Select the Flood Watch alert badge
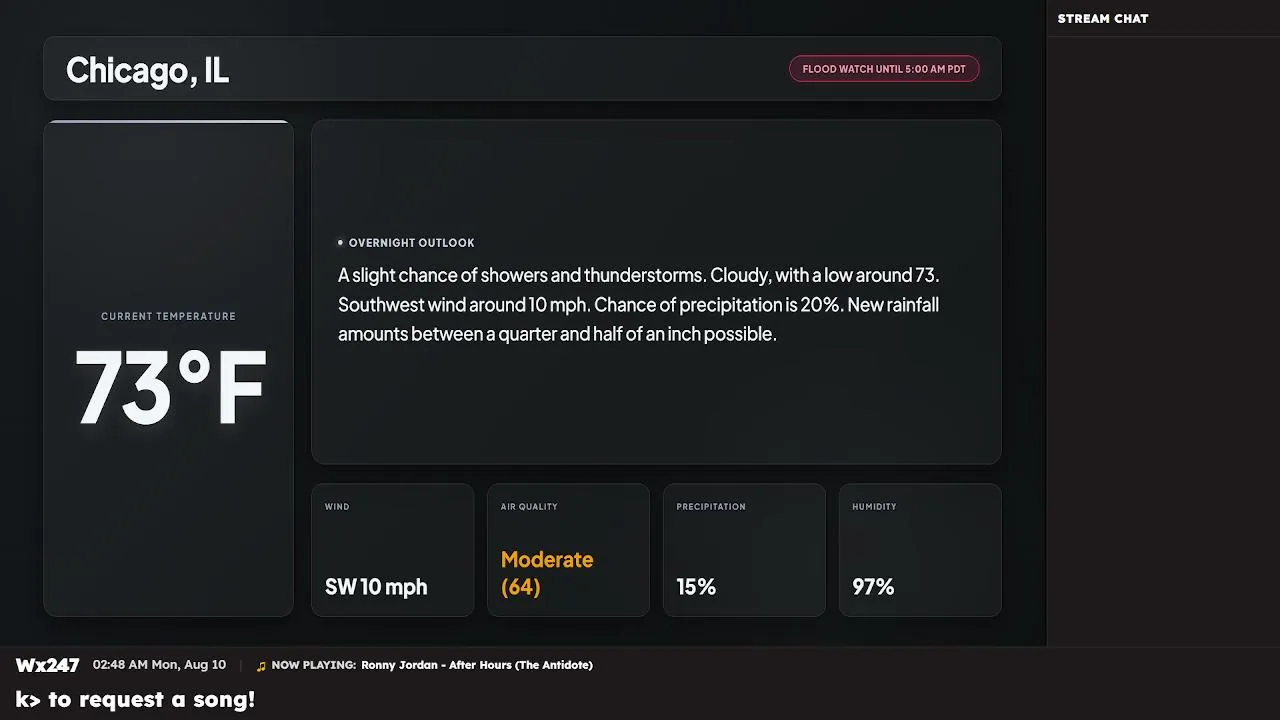The image size is (1280, 720). click(x=884, y=69)
